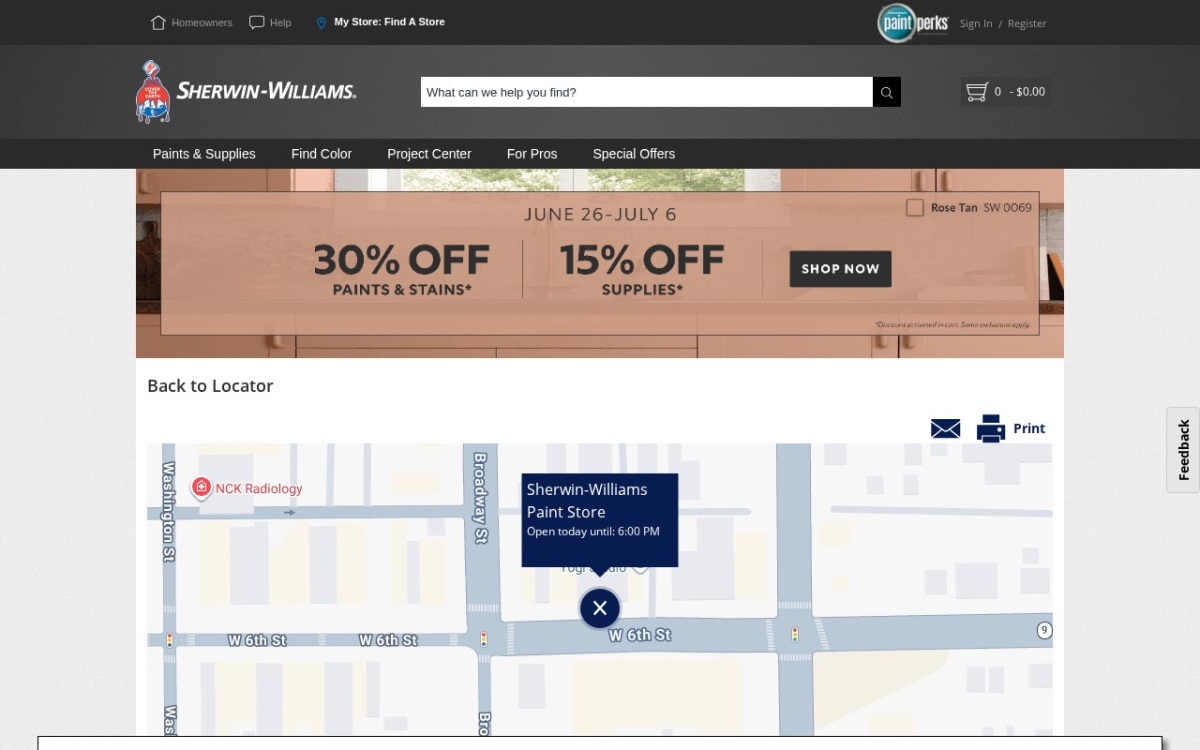Click the Shop Now banner button
Screen dimensions: 1200x750
pos(840,269)
